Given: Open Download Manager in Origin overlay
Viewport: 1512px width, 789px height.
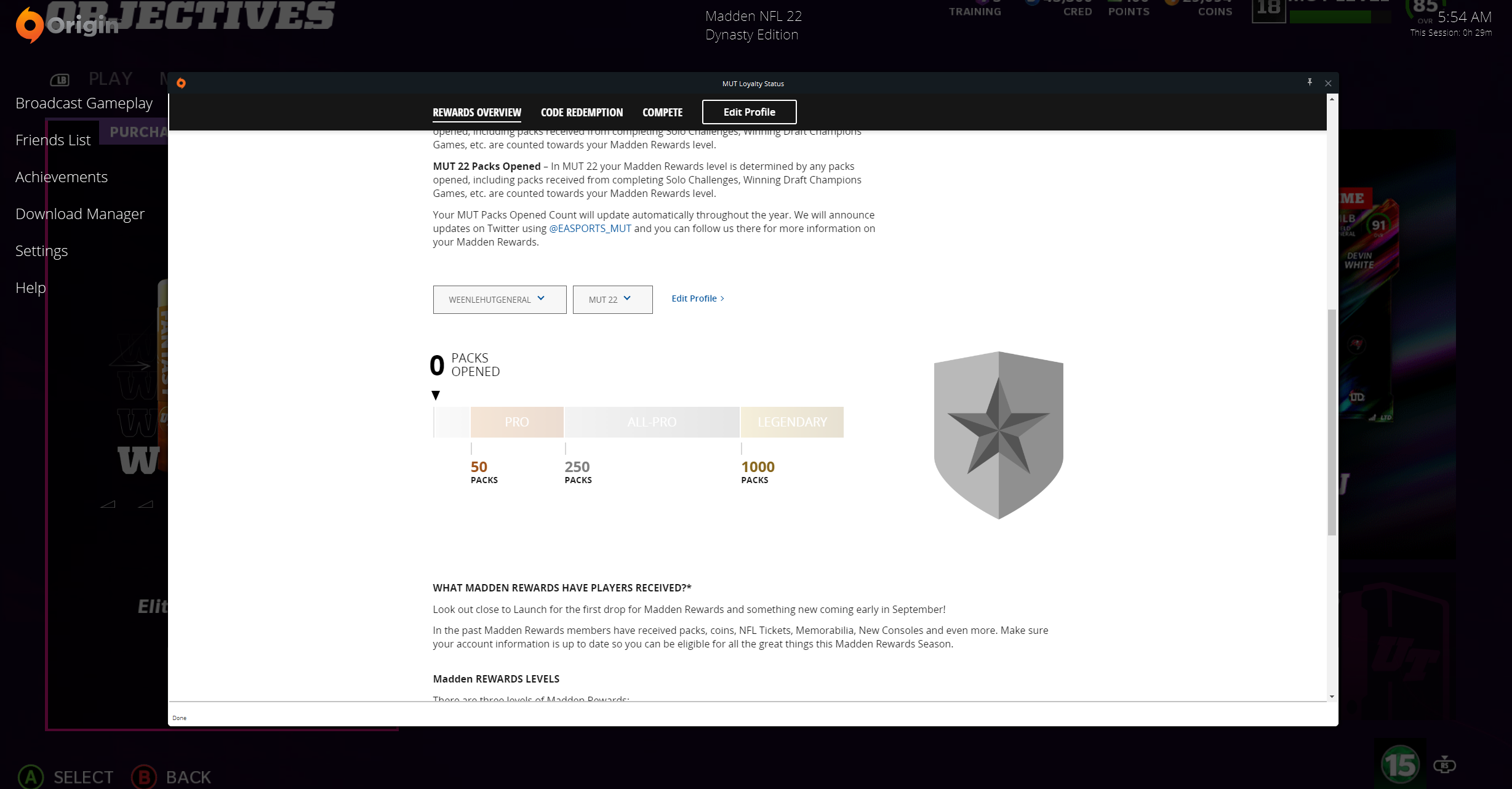Looking at the screenshot, I should [x=80, y=214].
